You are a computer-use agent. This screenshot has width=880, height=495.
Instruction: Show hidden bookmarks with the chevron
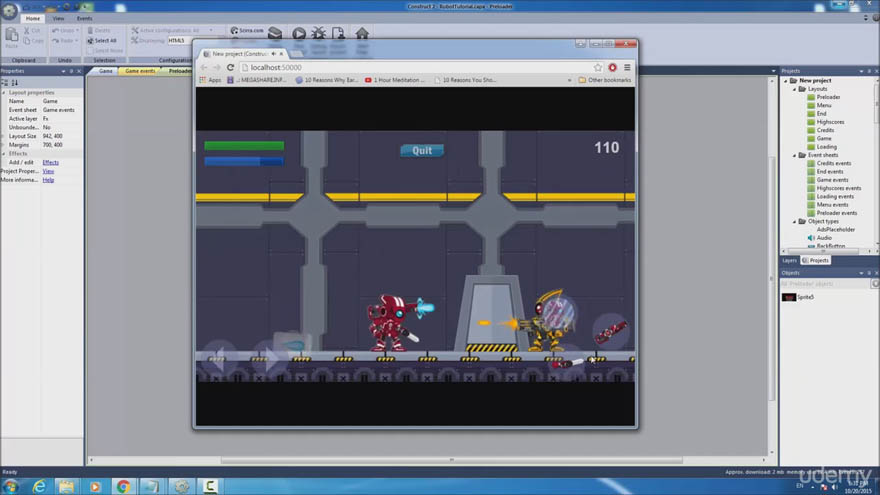(569, 80)
